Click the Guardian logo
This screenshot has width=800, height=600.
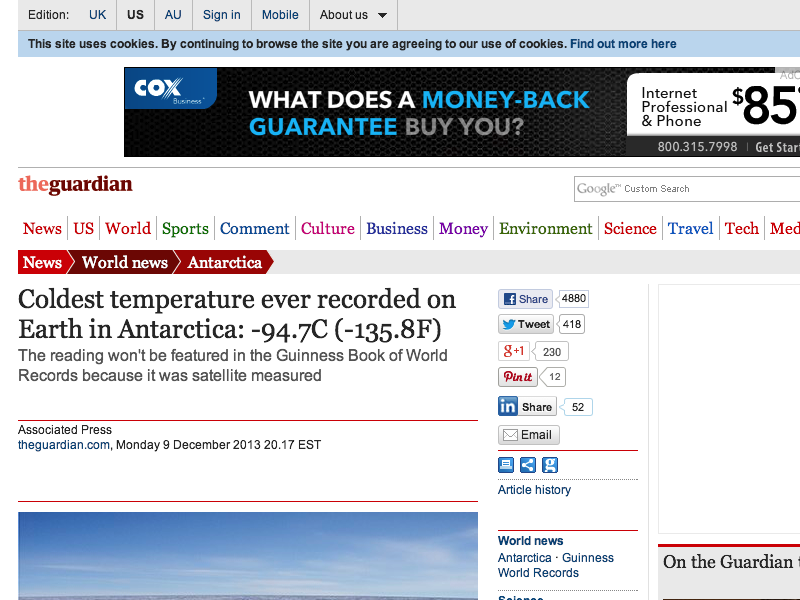coord(75,185)
